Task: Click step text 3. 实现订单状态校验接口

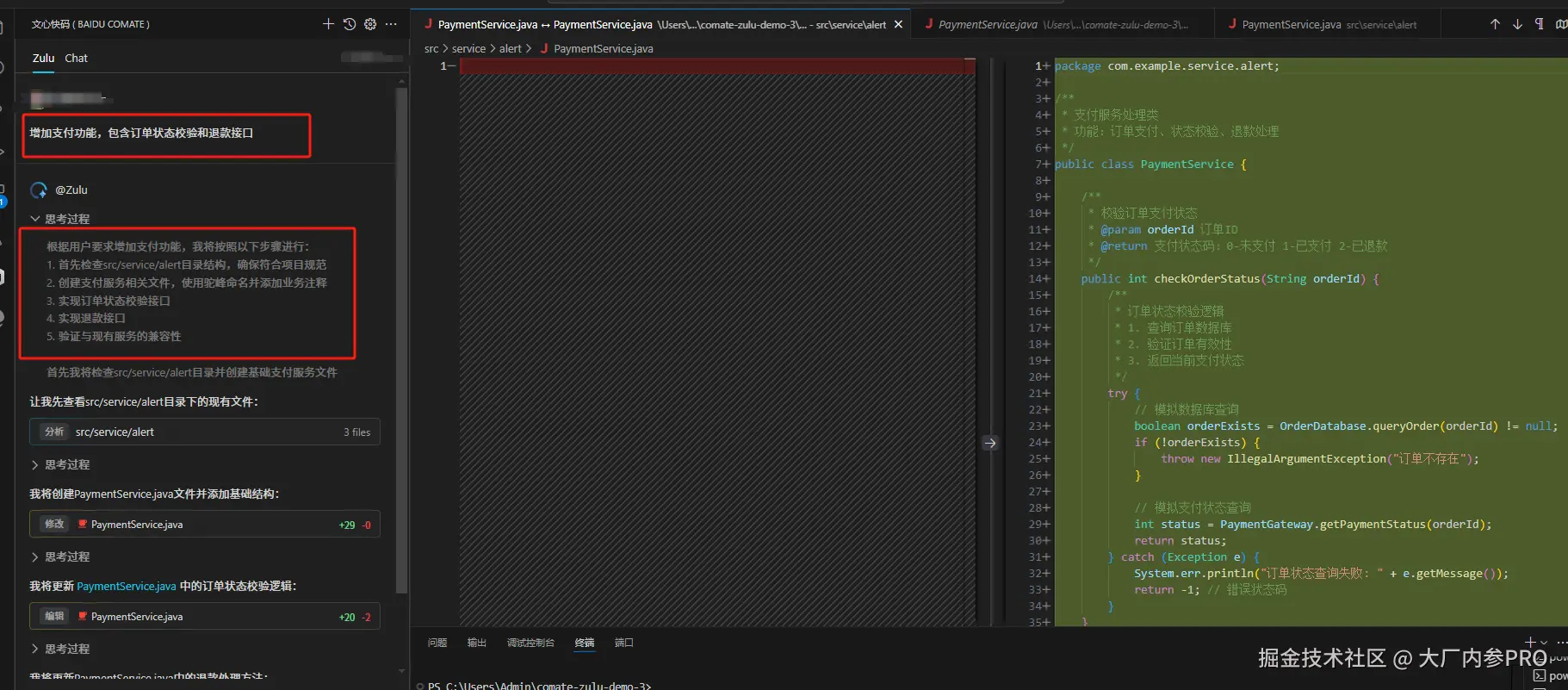Action: (x=108, y=301)
